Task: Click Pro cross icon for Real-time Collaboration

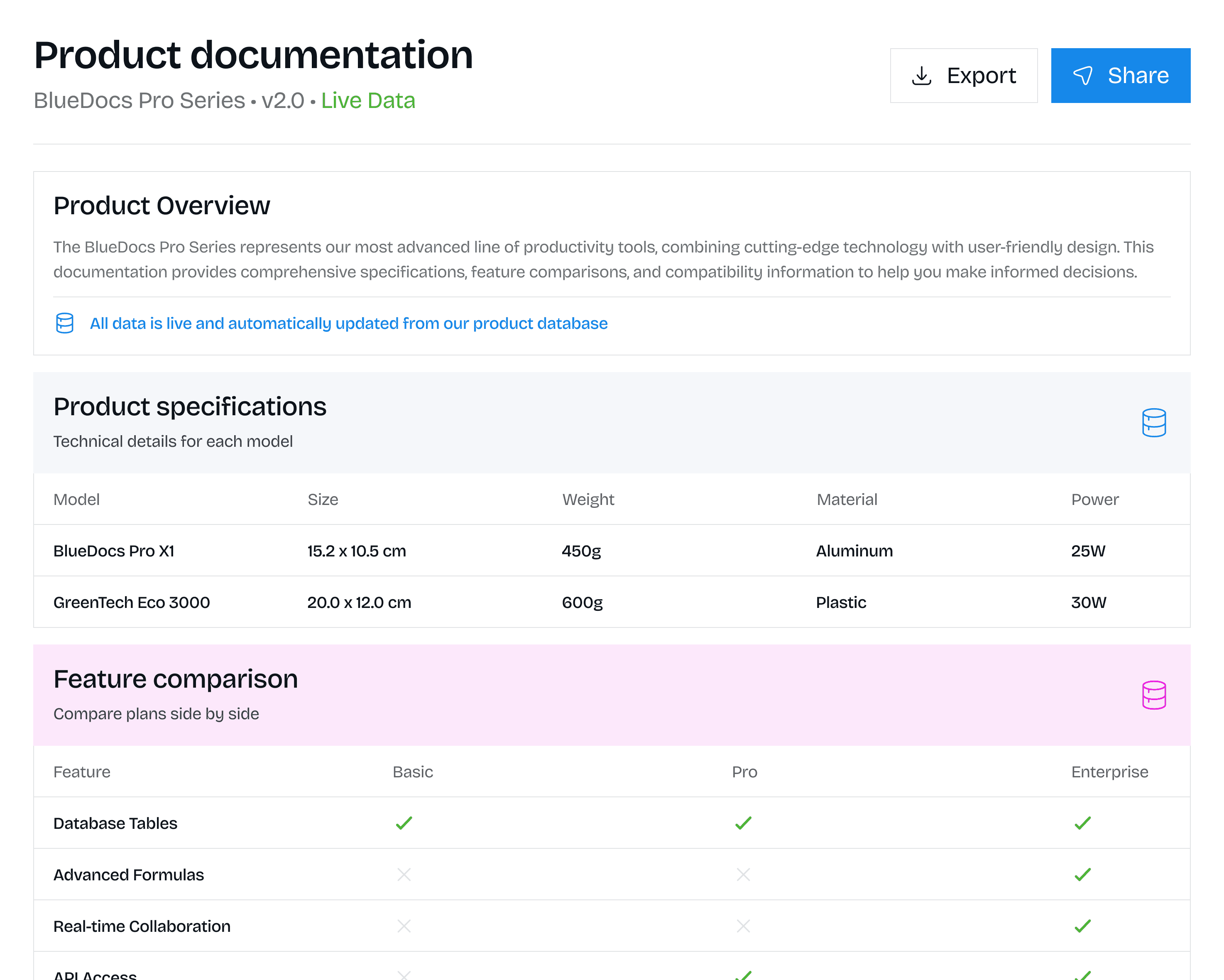Action: pos(743,926)
